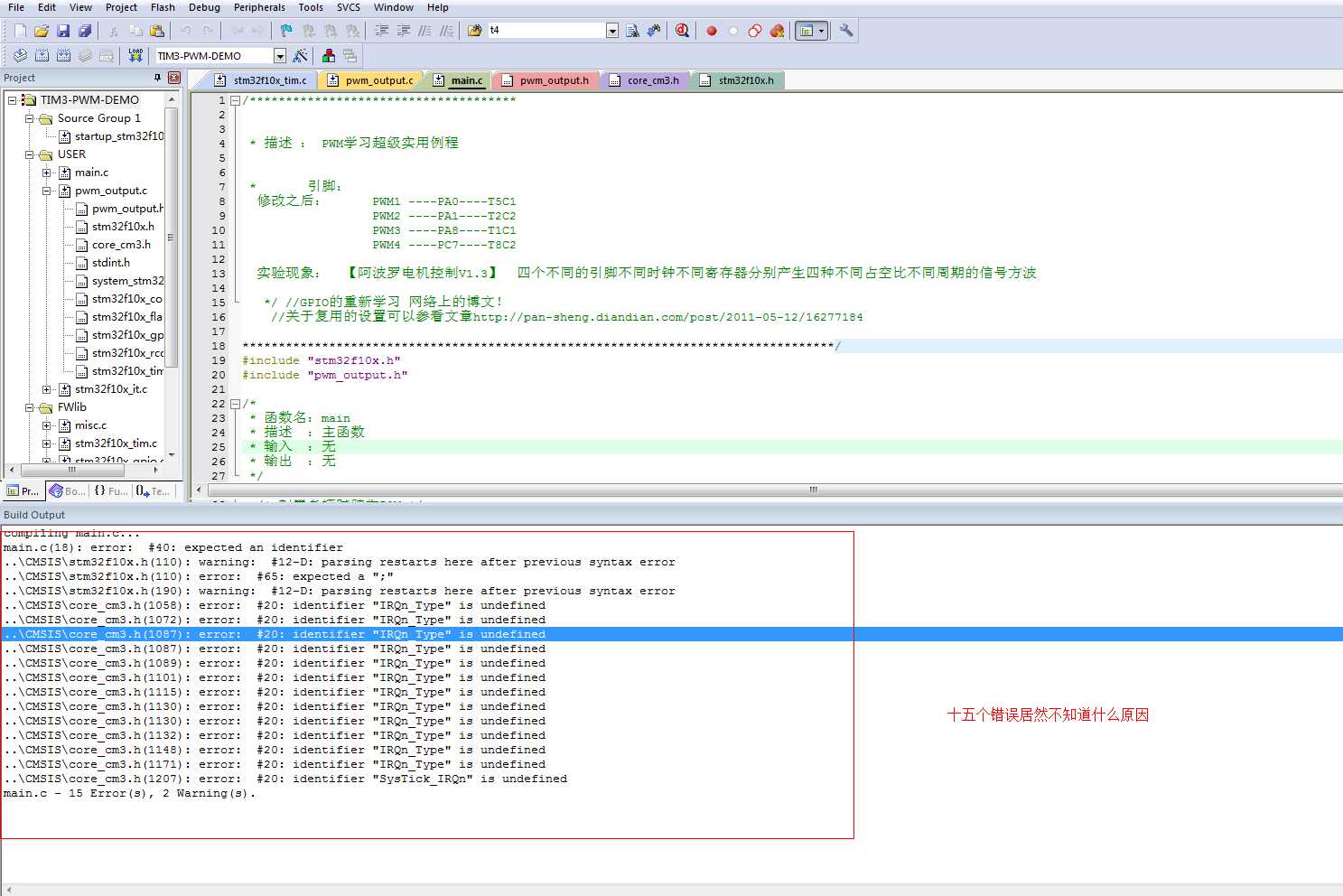The image size is (1343, 896).
Task: Open the Configuration wrench dialog
Action: point(846,31)
